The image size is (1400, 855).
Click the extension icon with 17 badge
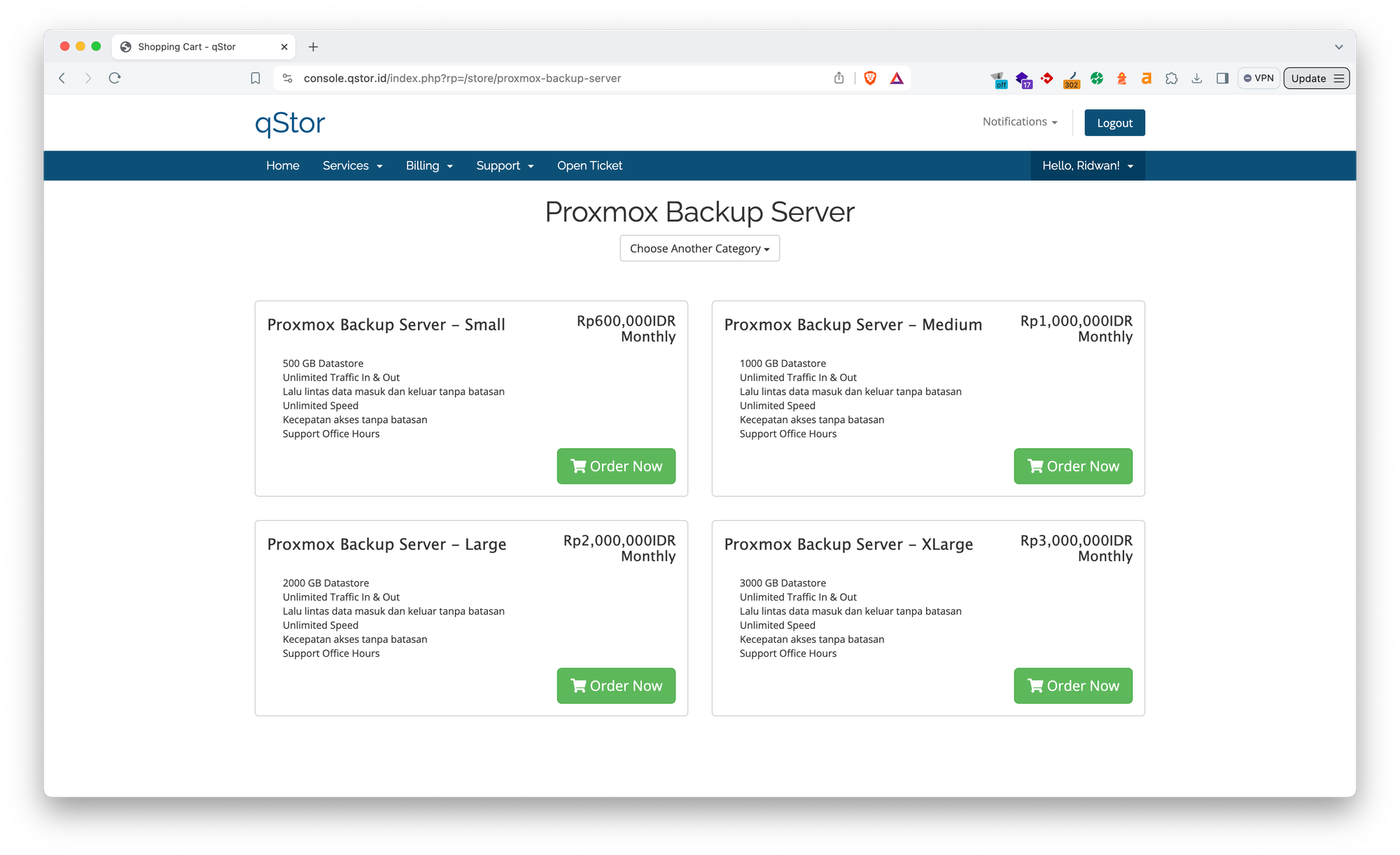tap(1024, 79)
